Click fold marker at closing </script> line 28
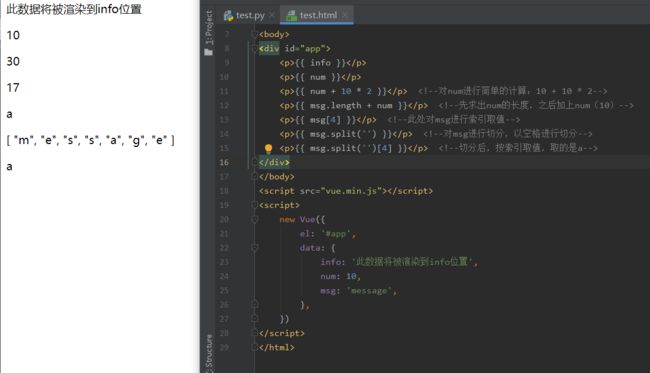This screenshot has width=650, height=373. click(x=255, y=333)
